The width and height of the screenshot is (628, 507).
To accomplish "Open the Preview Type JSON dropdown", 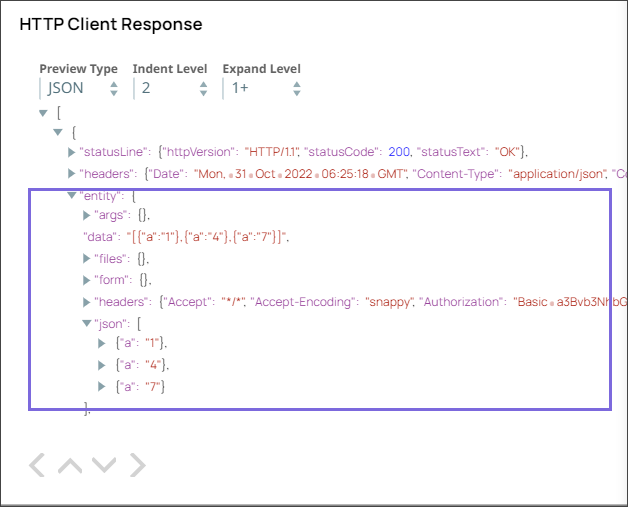I will [x=79, y=89].
